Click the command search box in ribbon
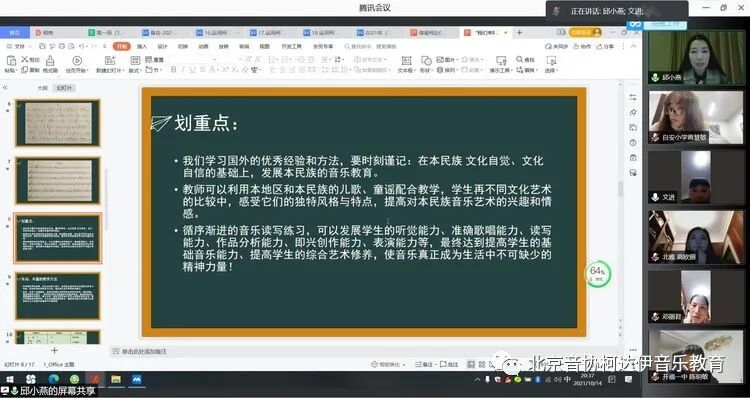 tap(370, 46)
